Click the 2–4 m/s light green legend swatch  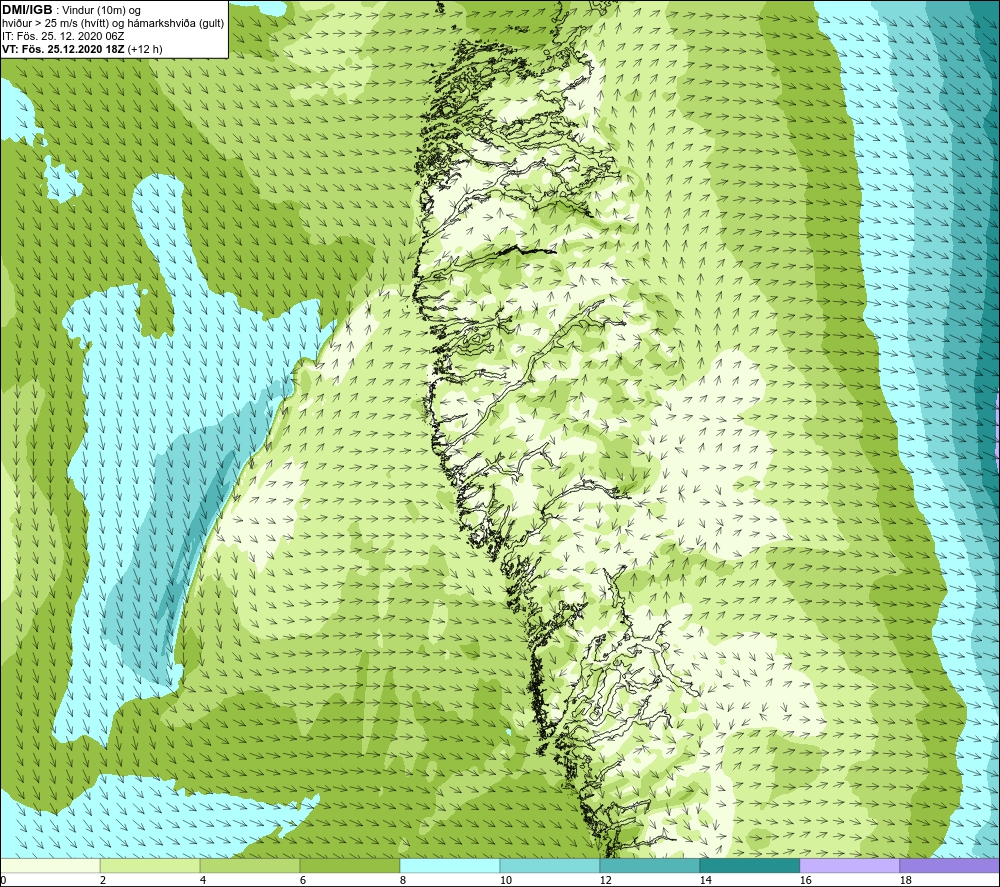pyautogui.click(x=150, y=865)
